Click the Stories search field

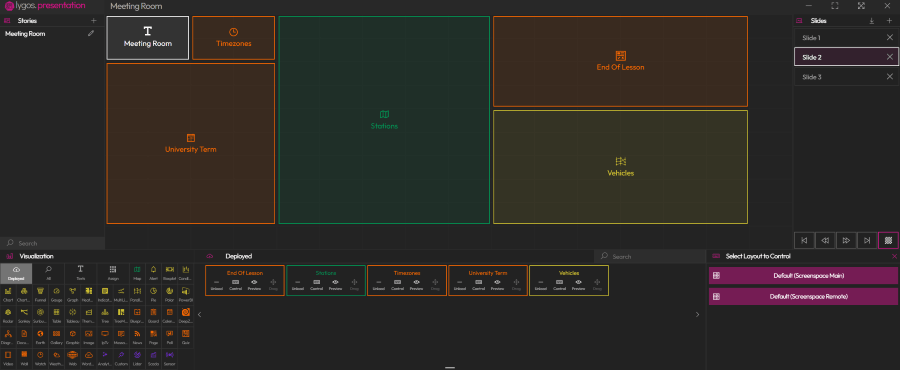(52, 243)
